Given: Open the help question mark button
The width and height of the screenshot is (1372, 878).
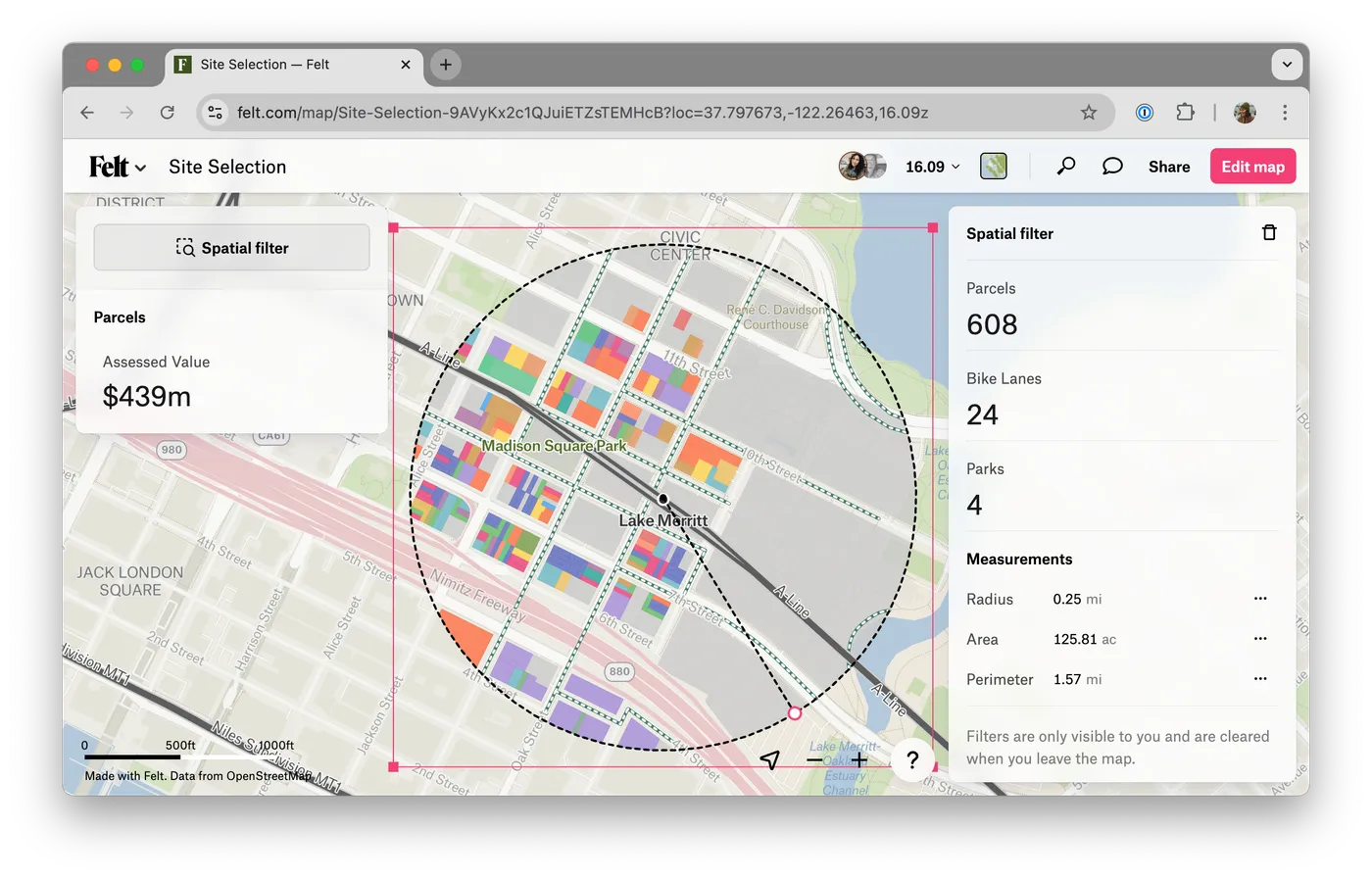Looking at the screenshot, I should pyautogui.click(x=912, y=759).
